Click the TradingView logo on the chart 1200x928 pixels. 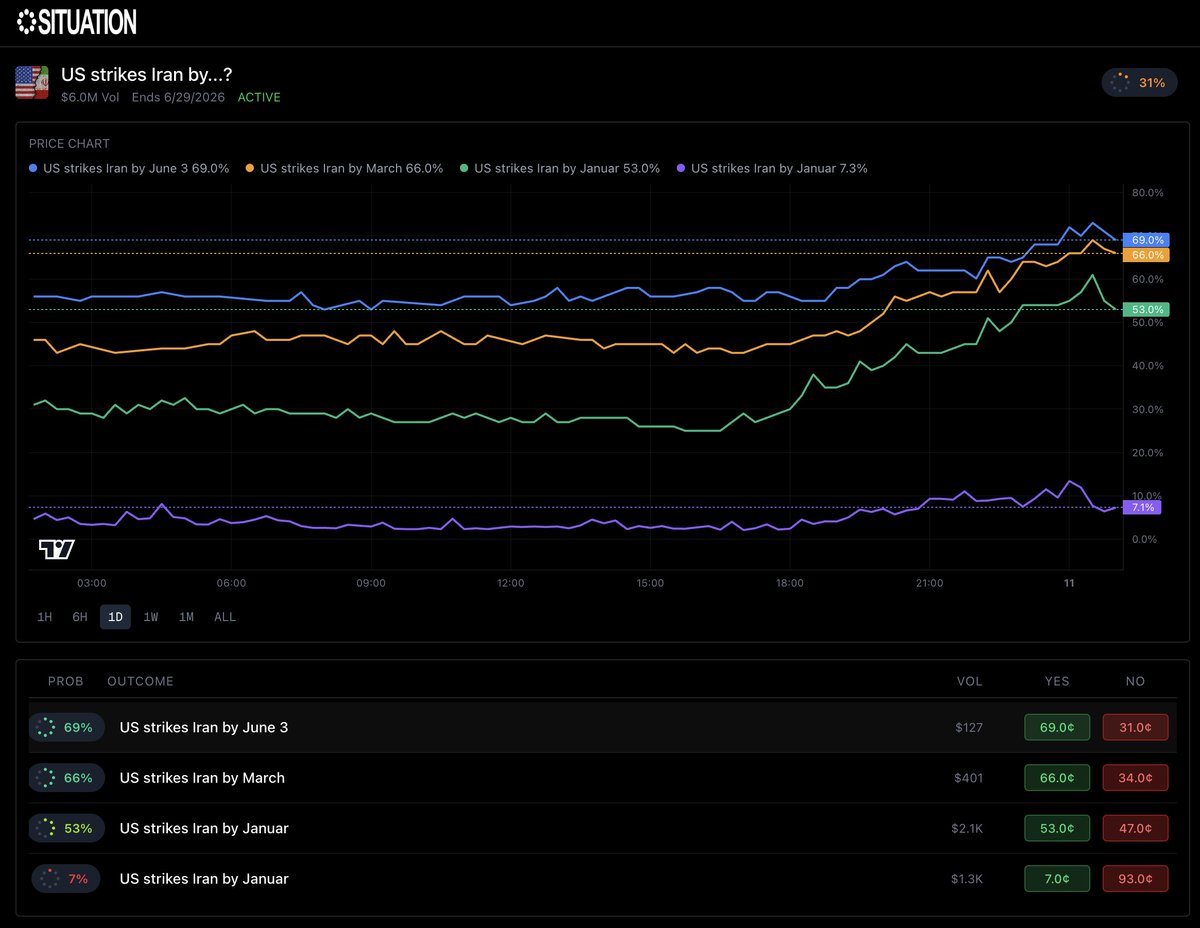[x=57, y=549]
